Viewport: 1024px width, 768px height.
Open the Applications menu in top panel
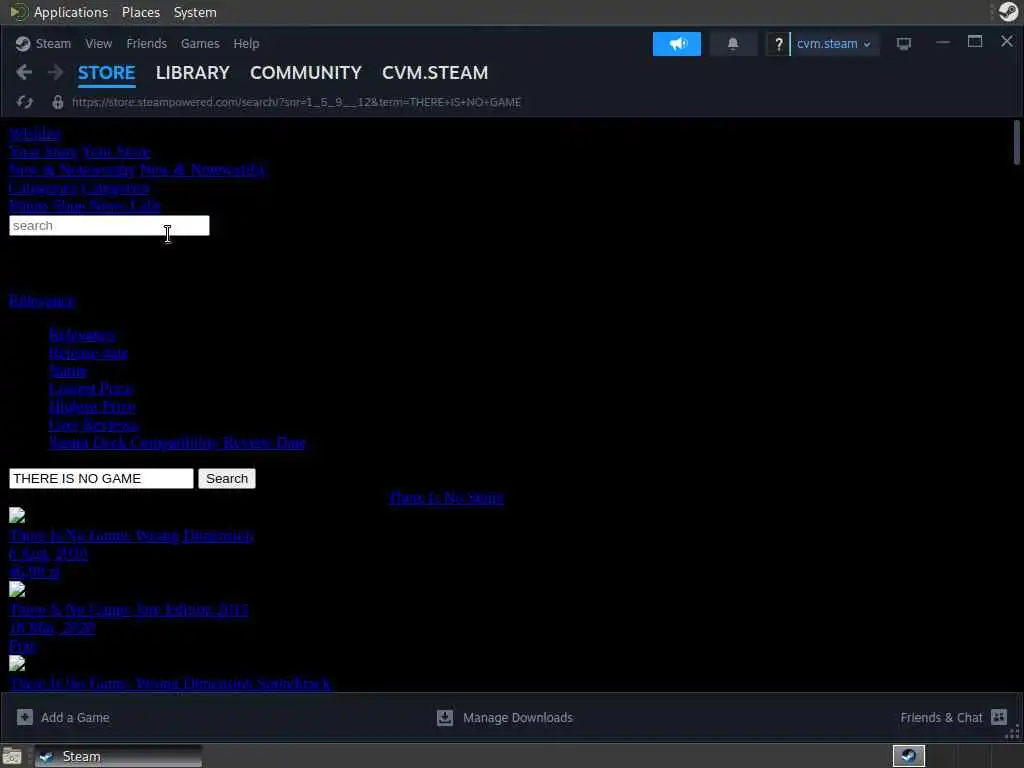pos(71,12)
